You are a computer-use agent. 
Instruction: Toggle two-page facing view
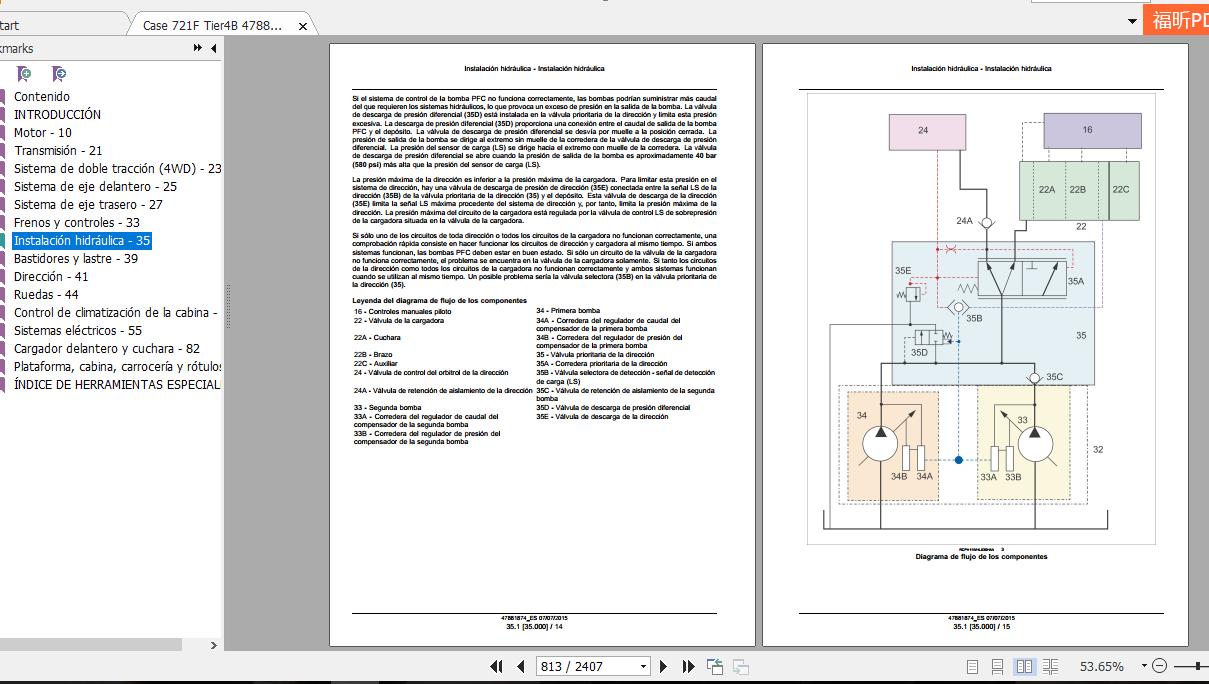coord(1024,666)
